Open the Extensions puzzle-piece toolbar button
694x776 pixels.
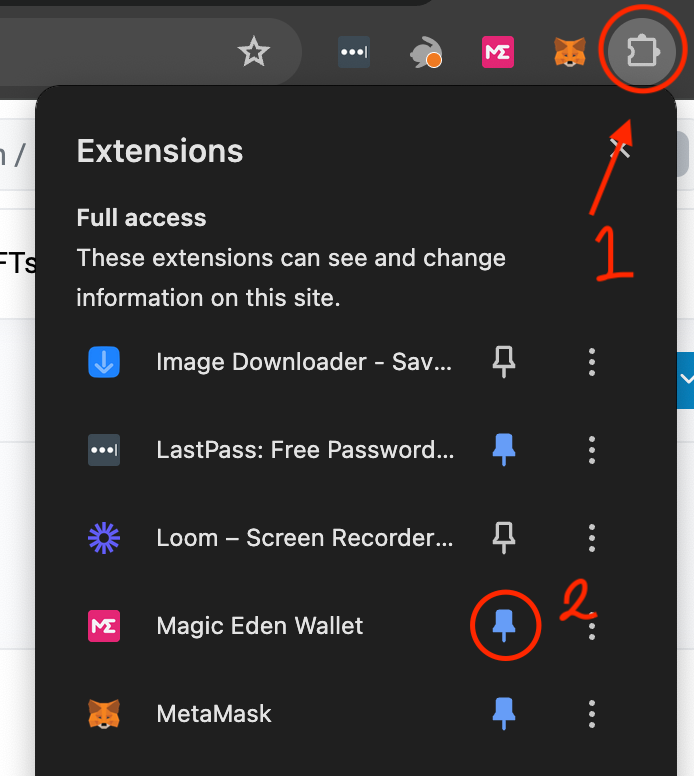[643, 50]
